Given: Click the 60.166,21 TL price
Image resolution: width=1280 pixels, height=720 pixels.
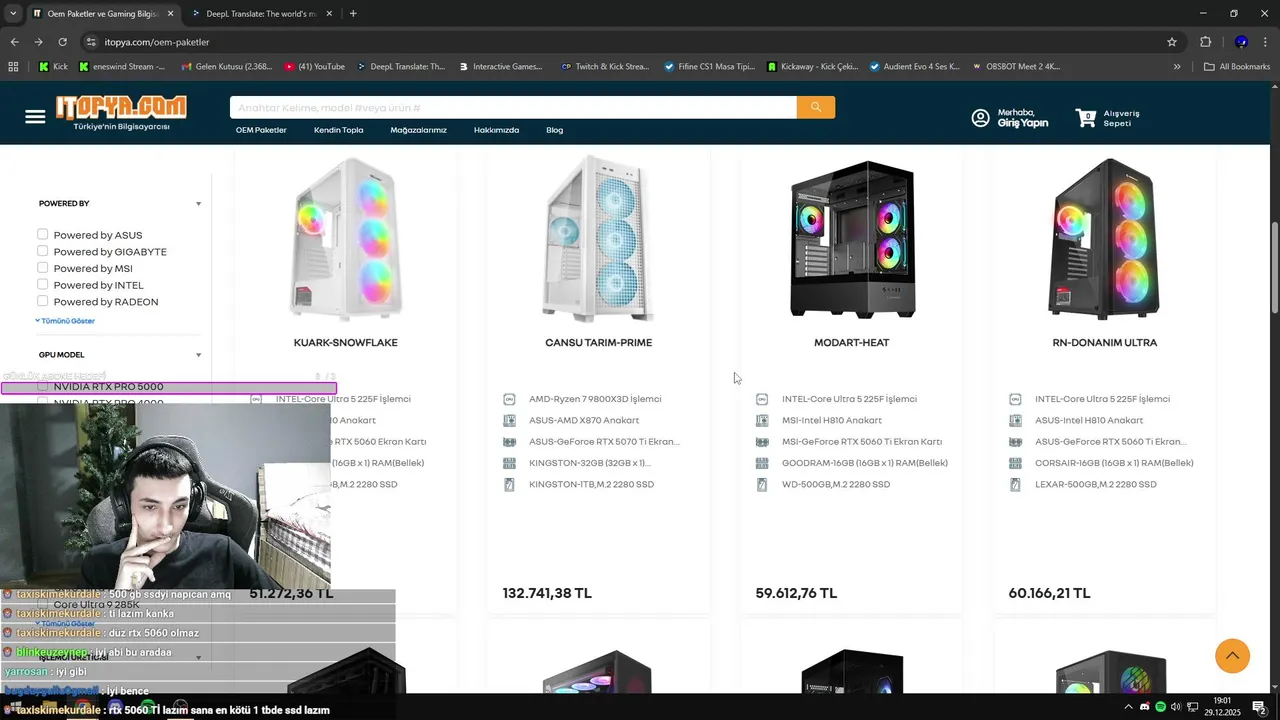Looking at the screenshot, I should tap(1049, 593).
